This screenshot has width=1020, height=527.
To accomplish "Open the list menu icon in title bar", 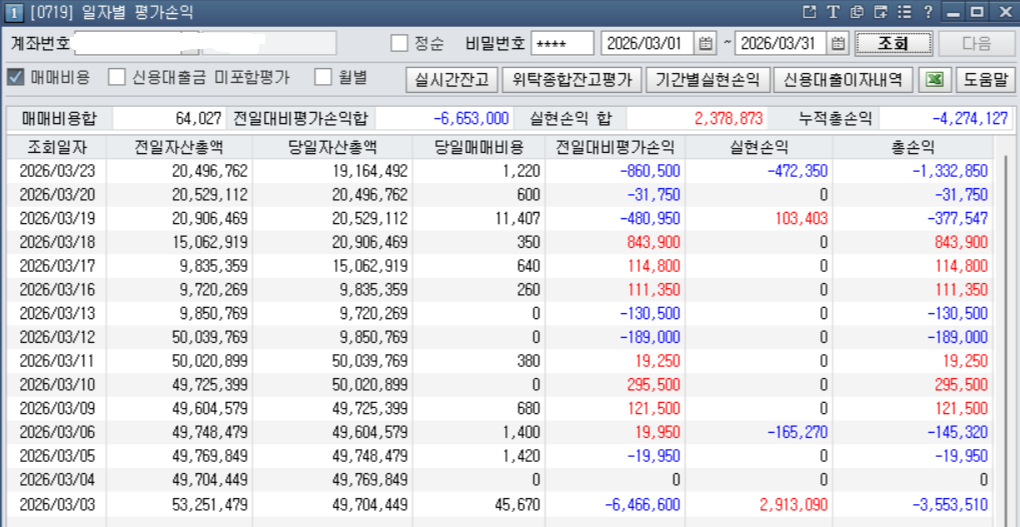I will (904, 12).
